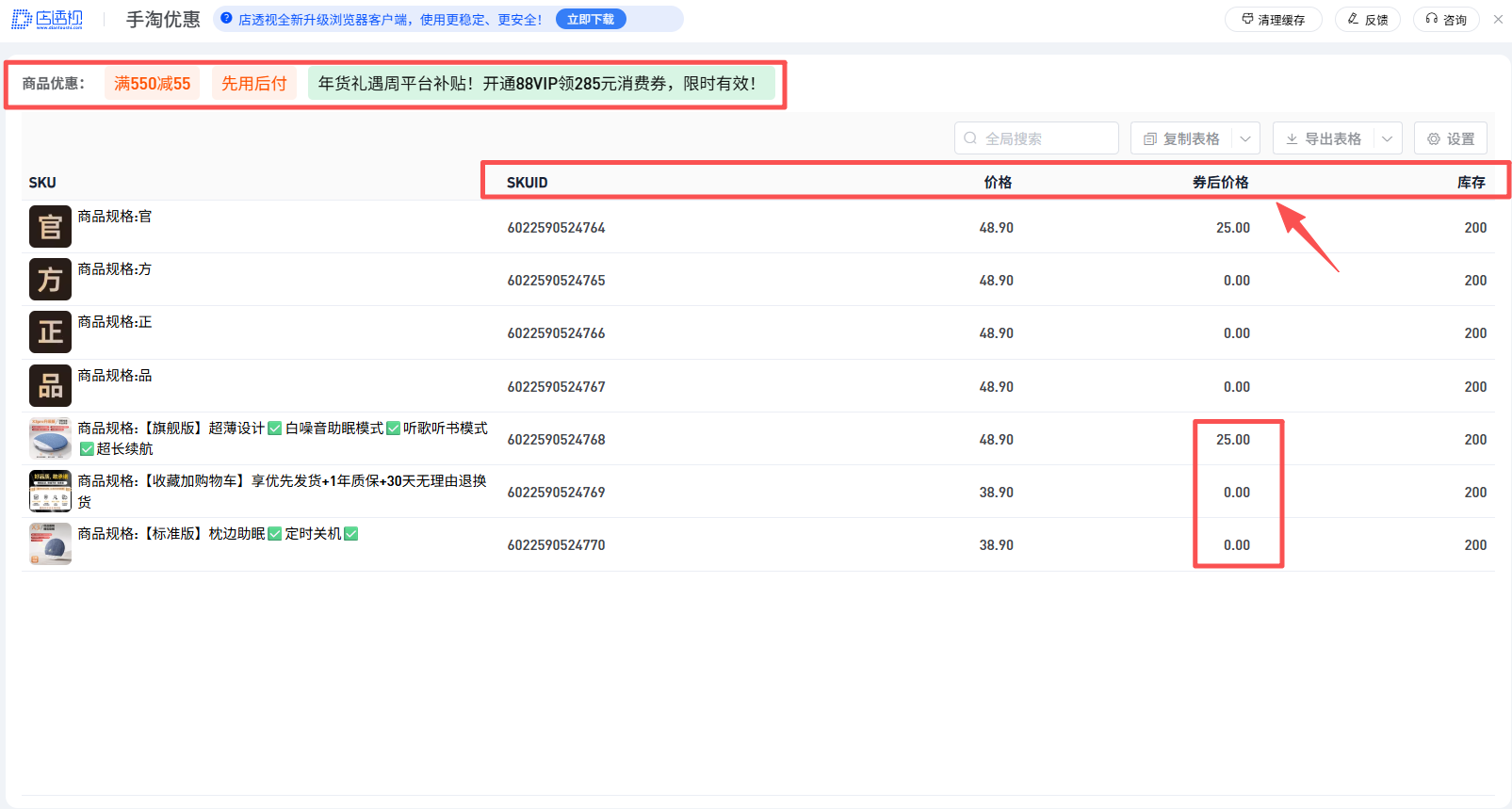Image resolution: width=1512 pixels, height=809 pixels.
Task: Click the 清理缓存 broom icon
Action: pos(1247,19)
